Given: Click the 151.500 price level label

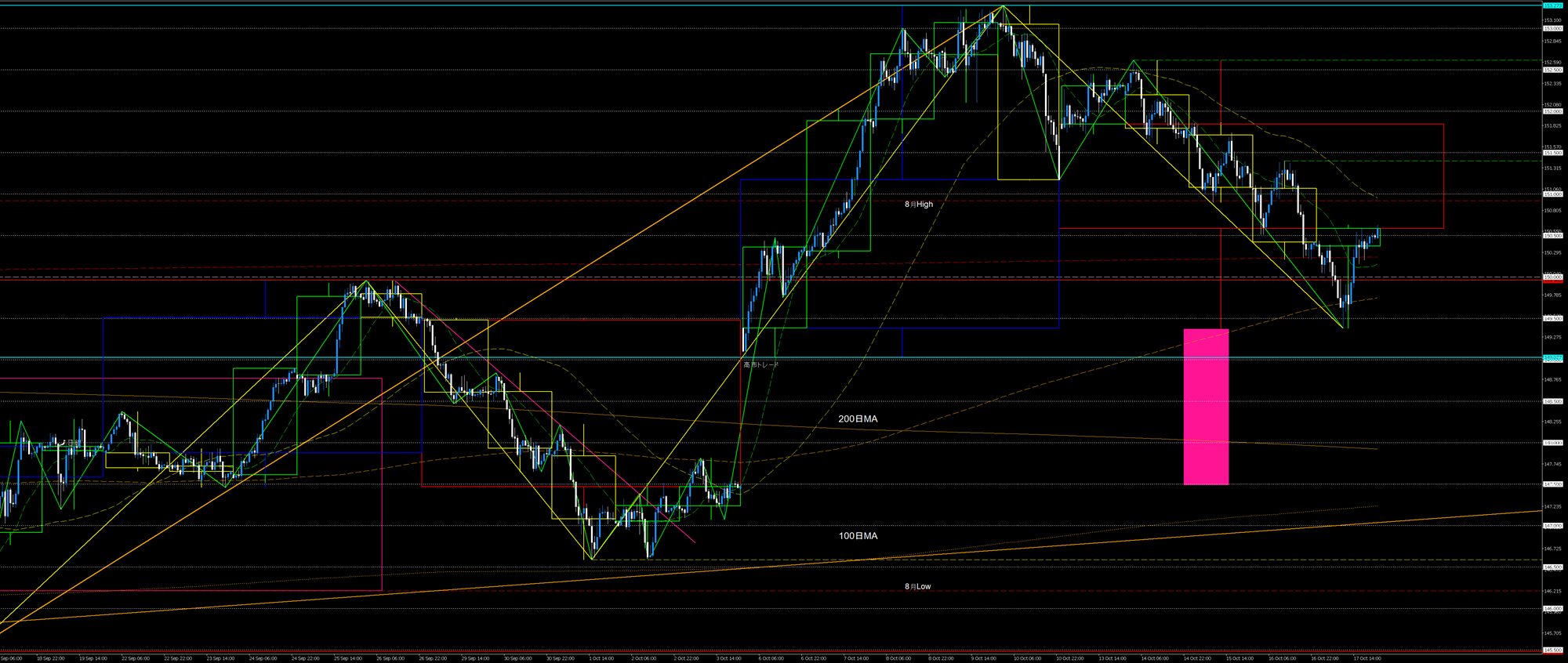Looking at the screenshot, I should click(1552, 153).
